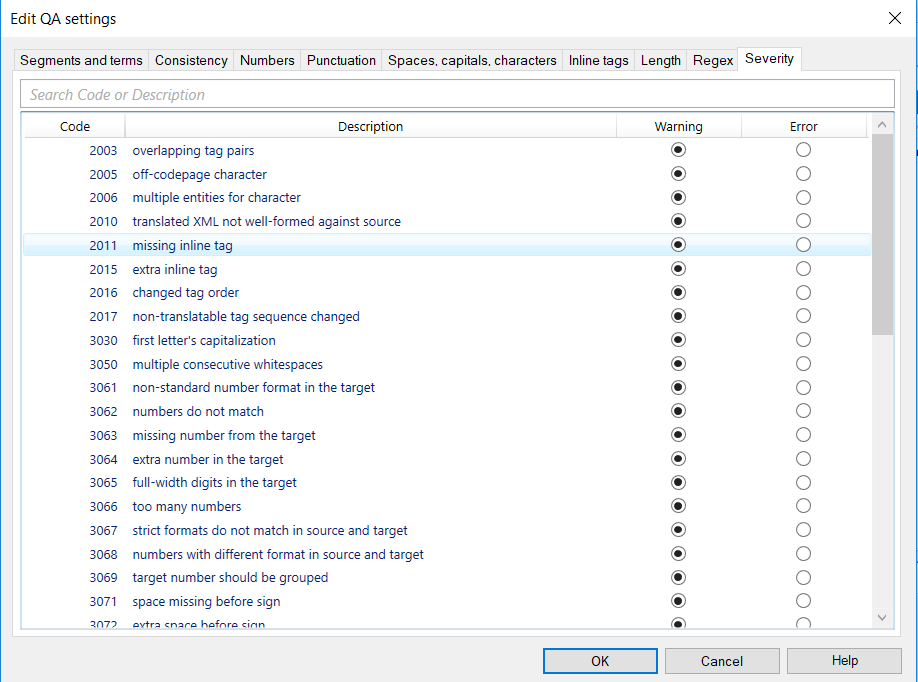Screen dimensions: 918x682
Task: Select Warning for first letter's capitalization
Action: pyautogui.click(x=679, y=340)
